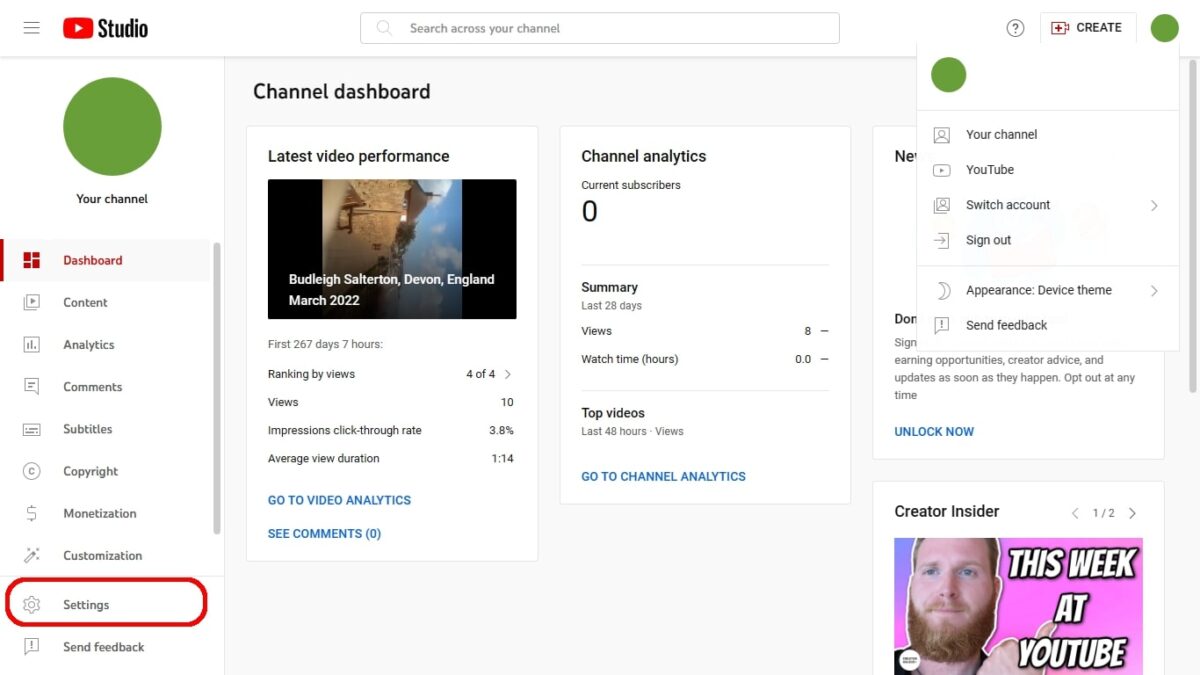Click the page scrollbar on the right edge

pyautogui.click(x=1193, y=225)
